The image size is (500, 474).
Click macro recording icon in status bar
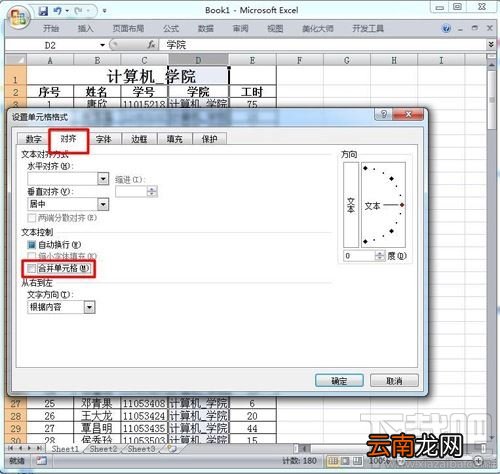click(x=42, y=461)
